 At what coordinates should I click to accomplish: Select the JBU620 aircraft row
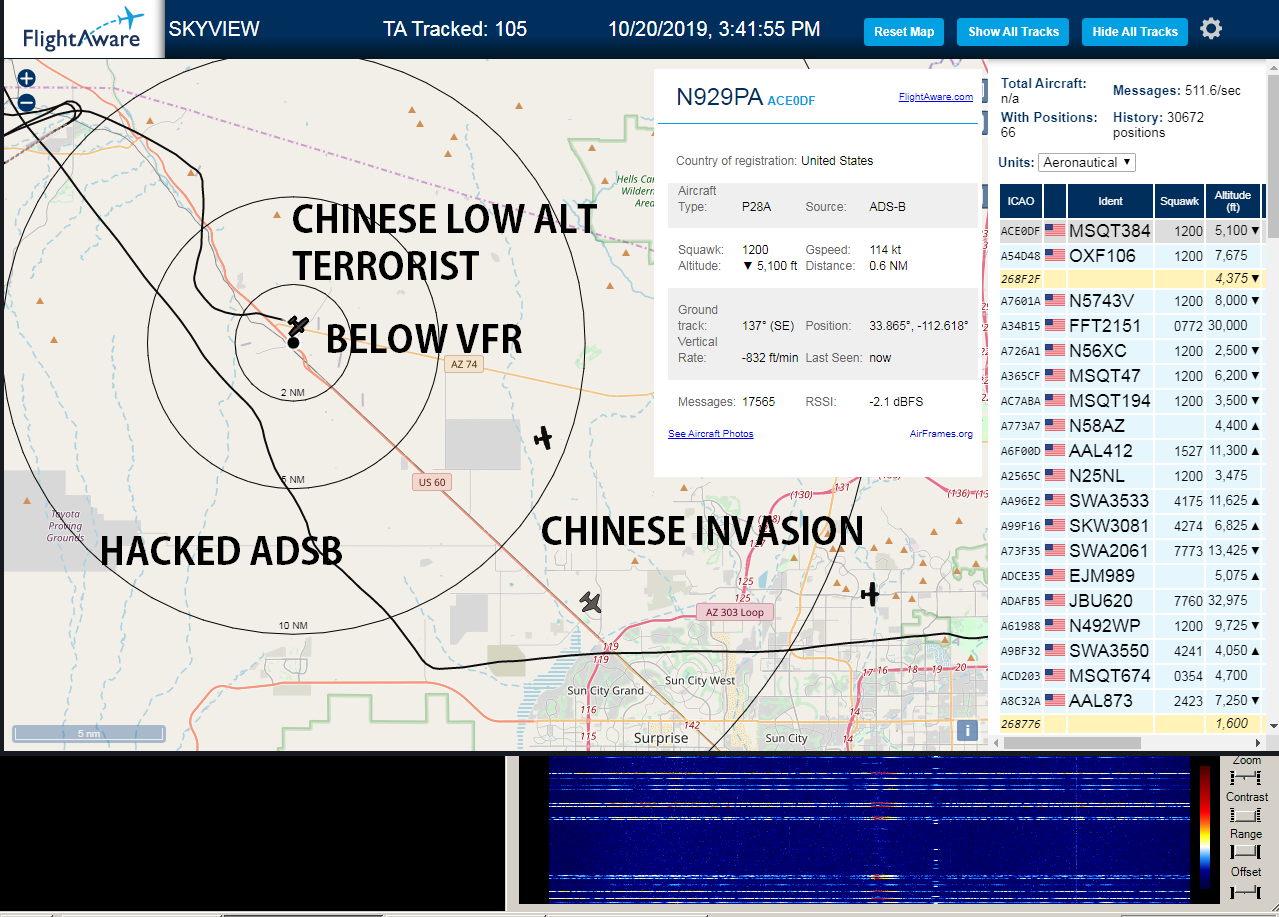[1131, 601]
